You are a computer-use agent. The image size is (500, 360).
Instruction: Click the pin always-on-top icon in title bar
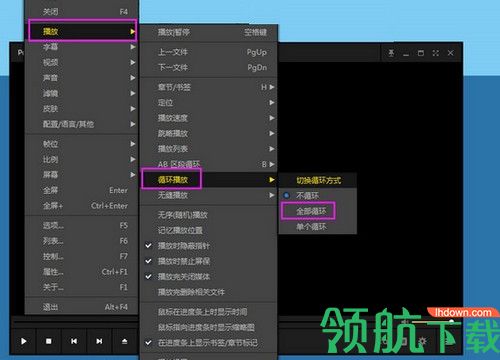click(391, 53)
